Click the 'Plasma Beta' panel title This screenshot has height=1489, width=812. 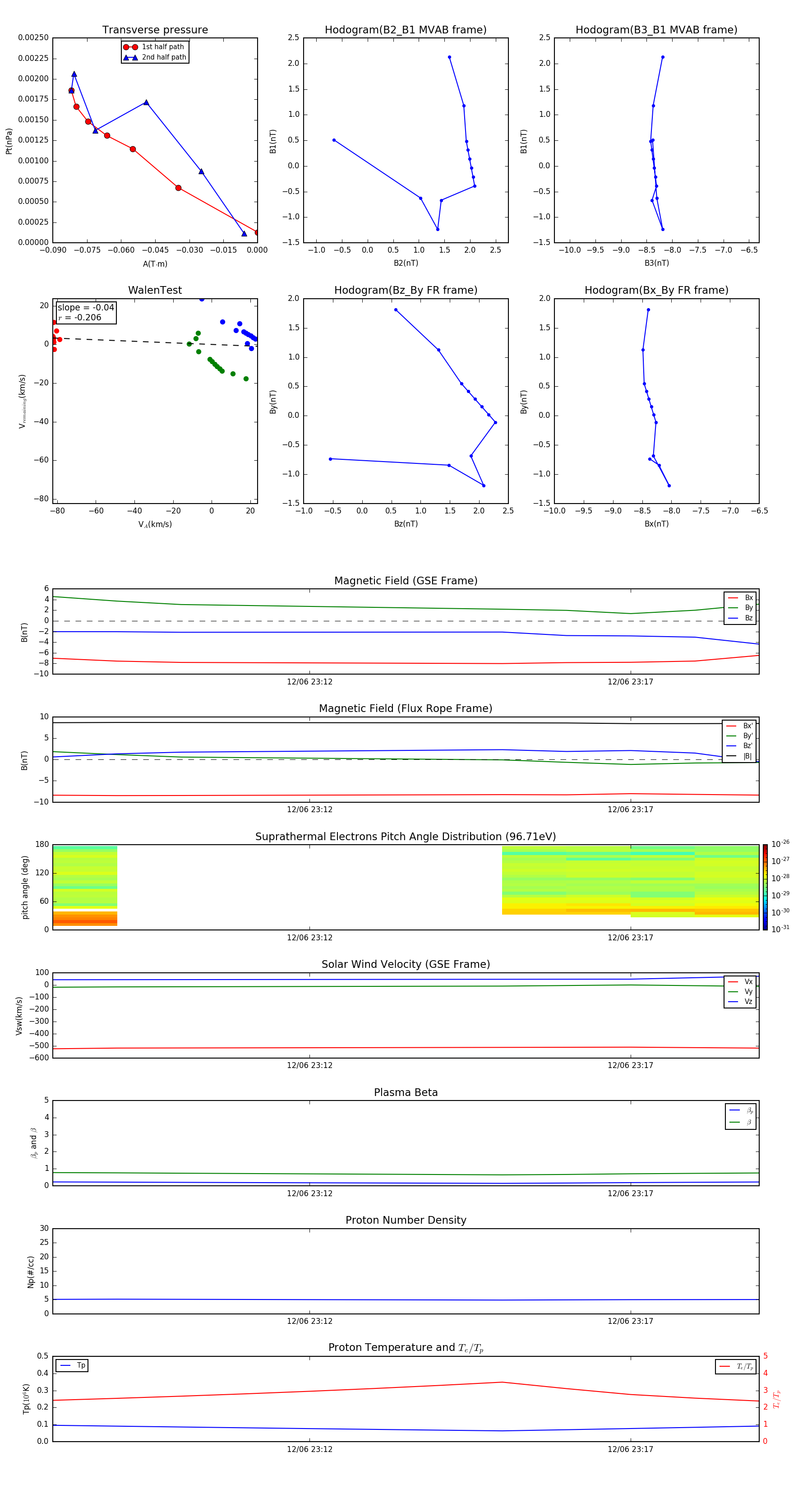pos(406,1093)
